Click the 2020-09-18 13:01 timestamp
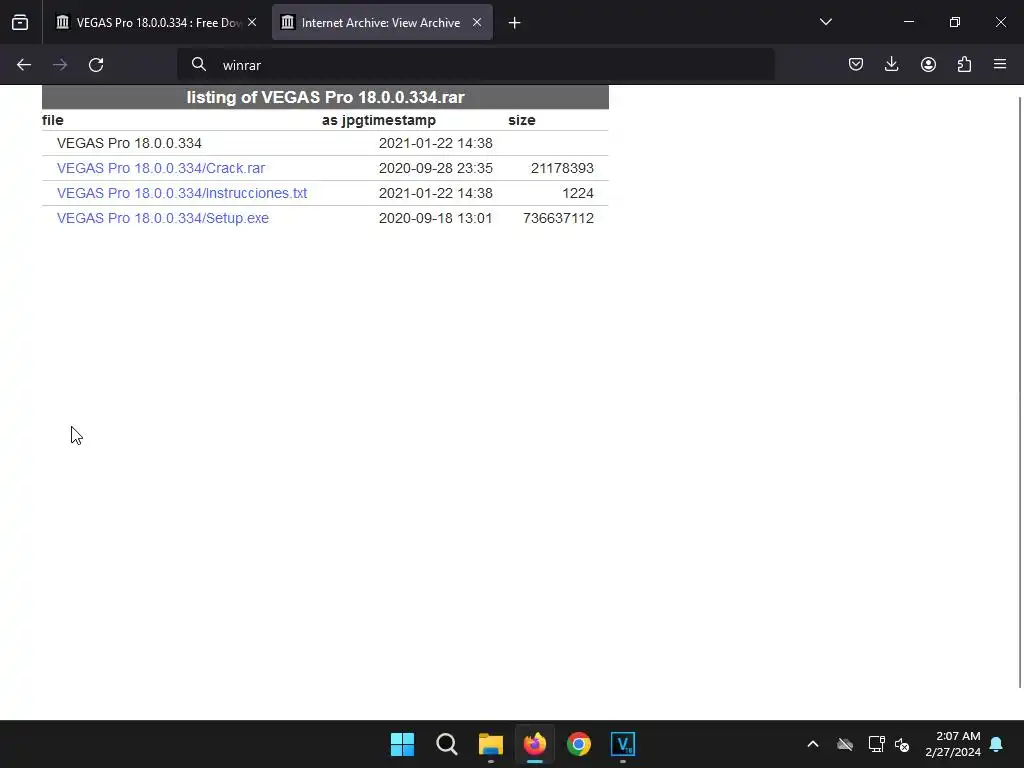The width and height of the screenshot is (1024, 768). point(436,218)
